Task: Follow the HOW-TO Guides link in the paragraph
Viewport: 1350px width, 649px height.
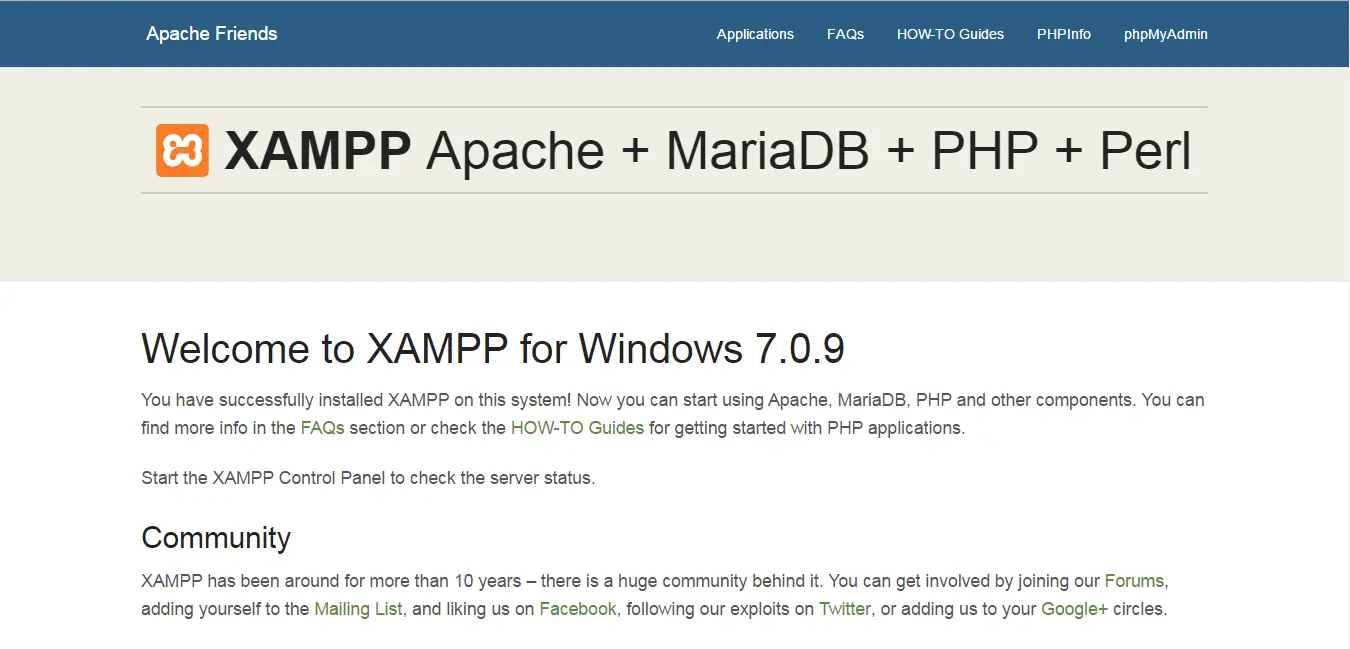Action: tap(577, 428)
